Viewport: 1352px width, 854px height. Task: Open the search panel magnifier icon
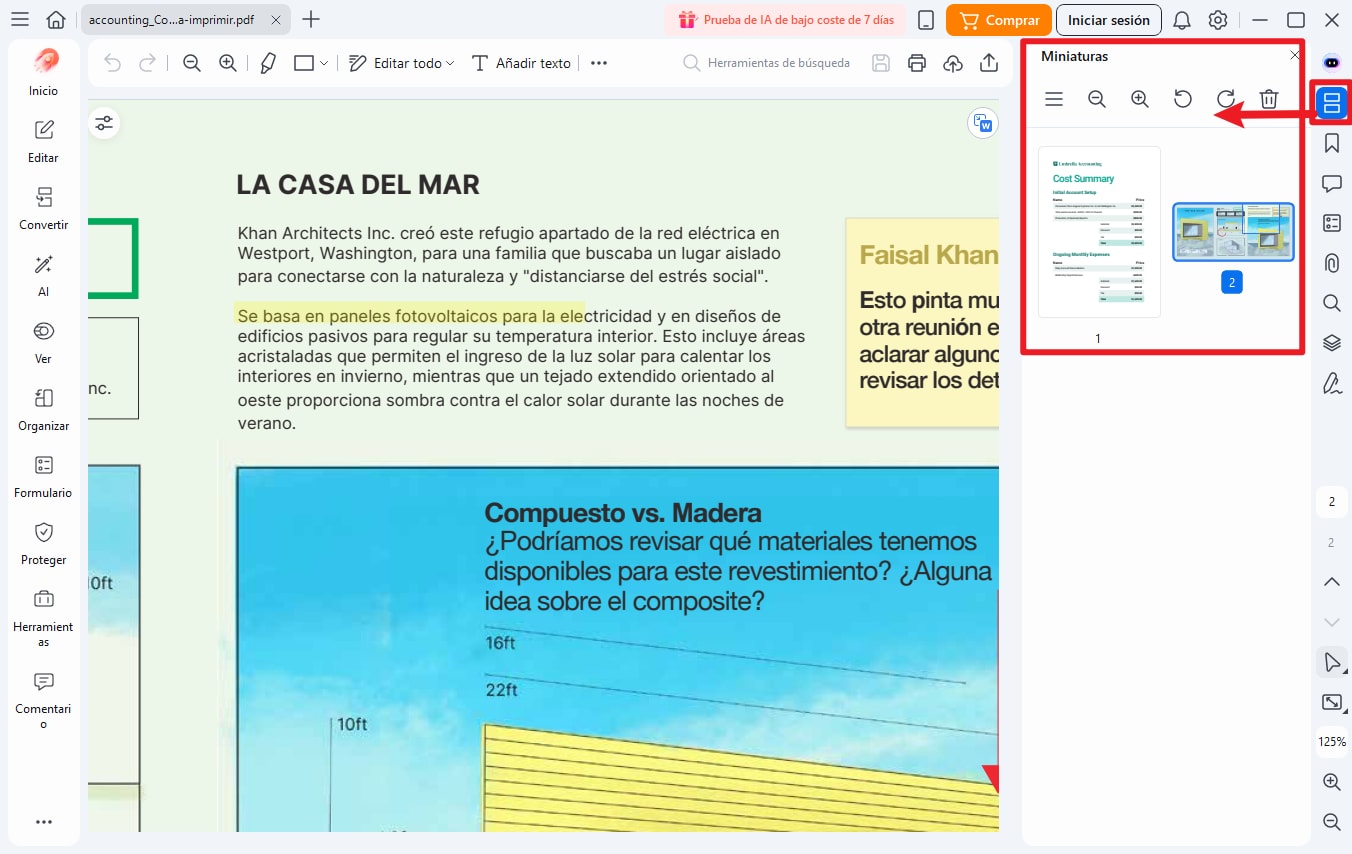(1331, 302)
